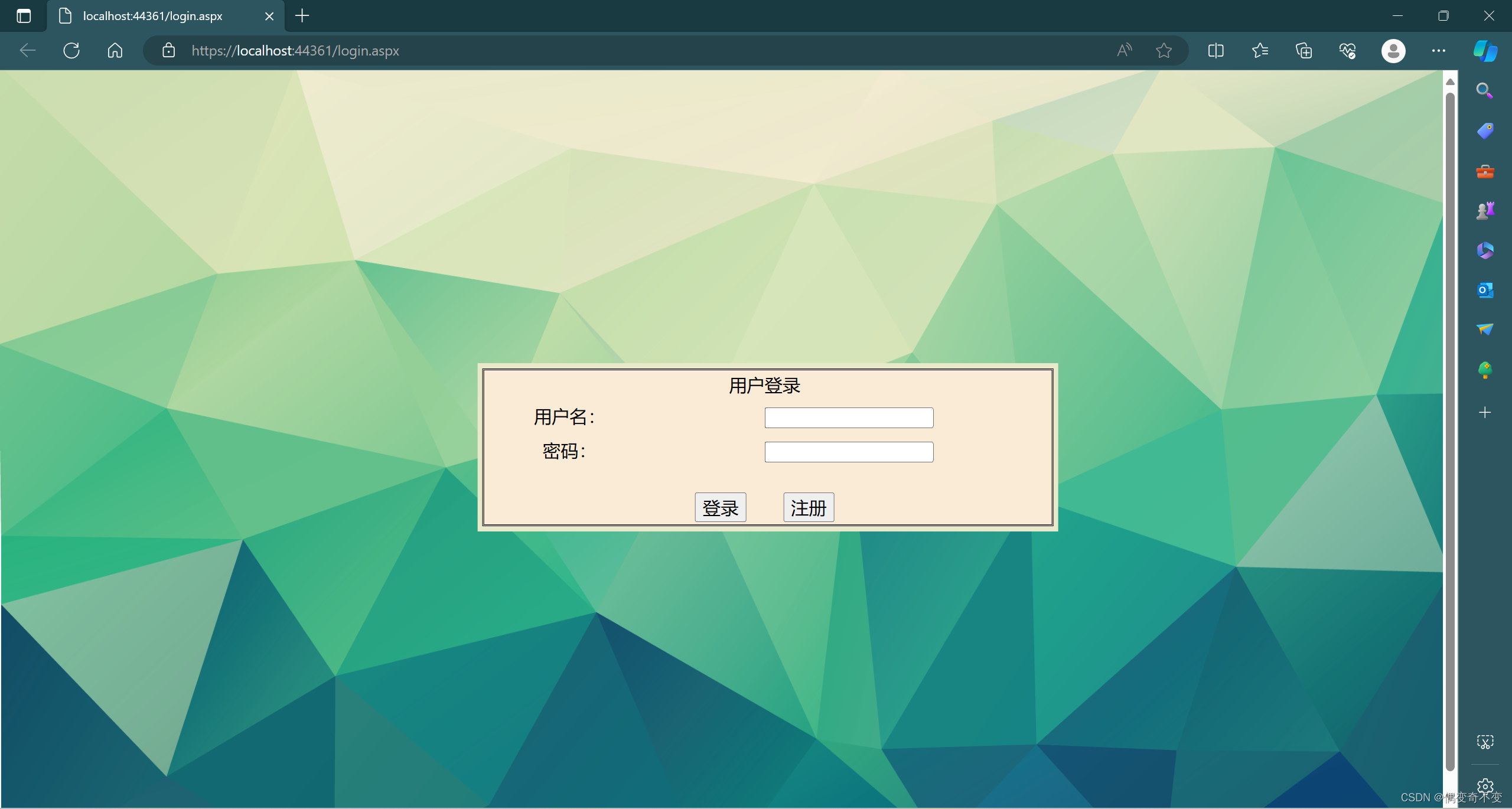Open the Collections panel
The width and height of the screenshot is (1512, 809).
click(1302, 50)
